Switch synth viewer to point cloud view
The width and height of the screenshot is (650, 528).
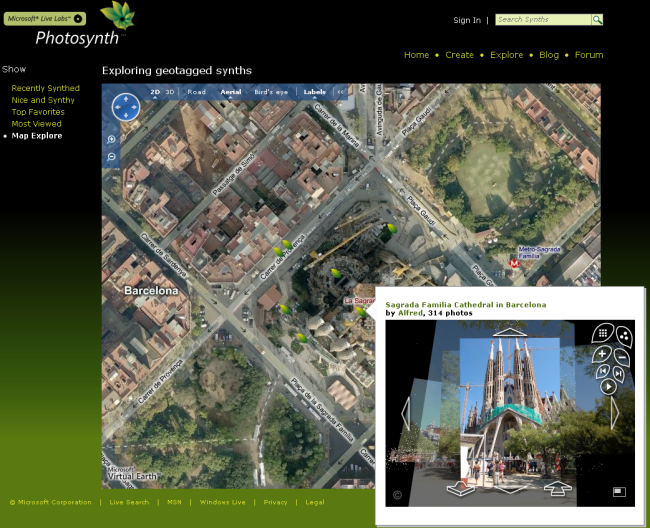click(624, 336)
